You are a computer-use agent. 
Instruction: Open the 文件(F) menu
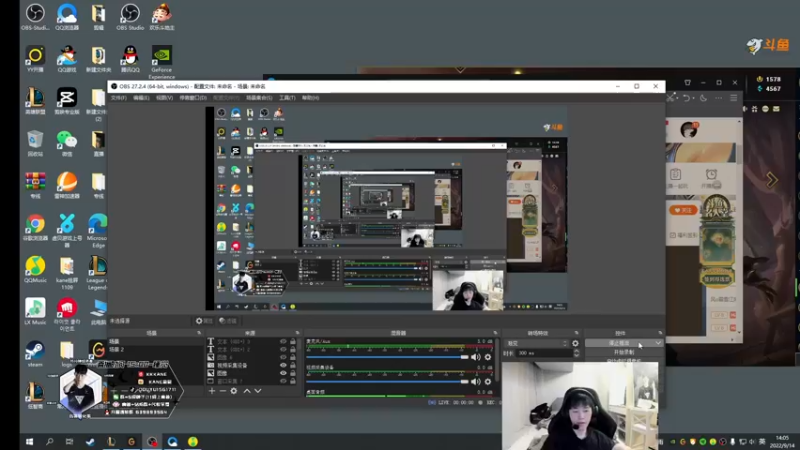pos(118,98)
